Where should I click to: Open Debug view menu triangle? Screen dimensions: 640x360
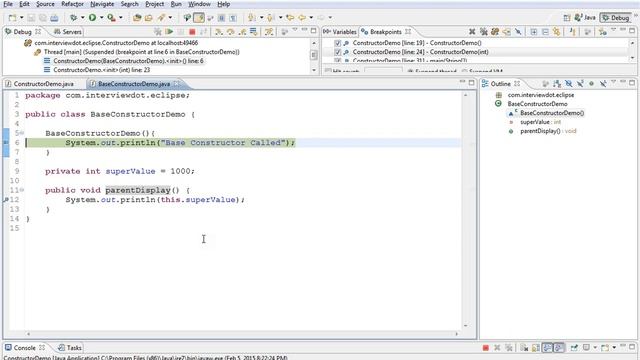[x=295, y=30]
